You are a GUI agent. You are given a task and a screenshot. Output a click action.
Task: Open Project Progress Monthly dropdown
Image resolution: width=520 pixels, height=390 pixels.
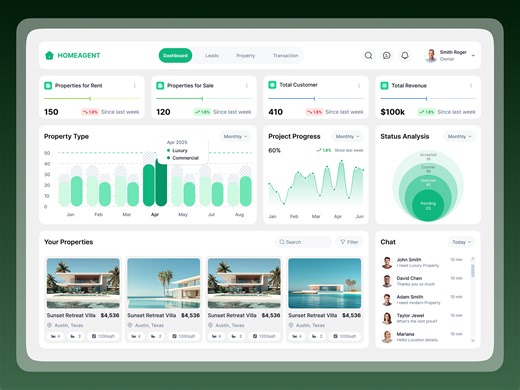(x=347, y=136)
